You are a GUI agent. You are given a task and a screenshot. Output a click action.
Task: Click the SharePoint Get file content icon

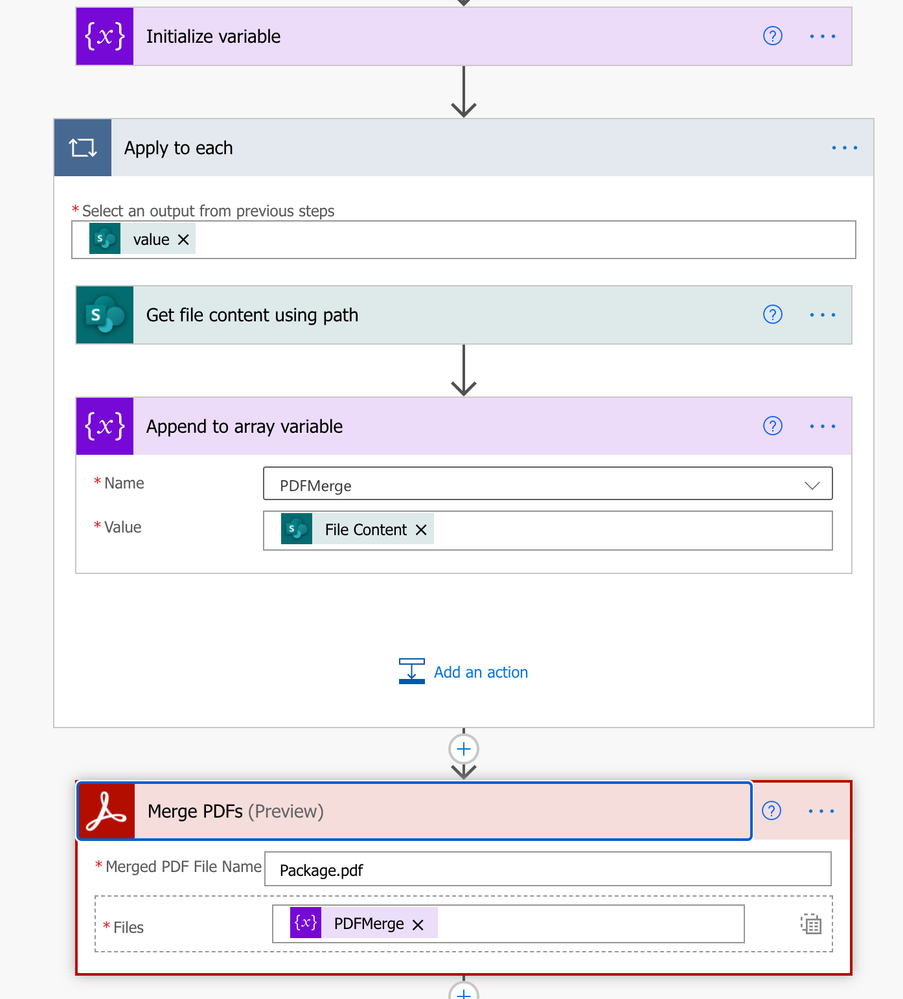(105, 315)
